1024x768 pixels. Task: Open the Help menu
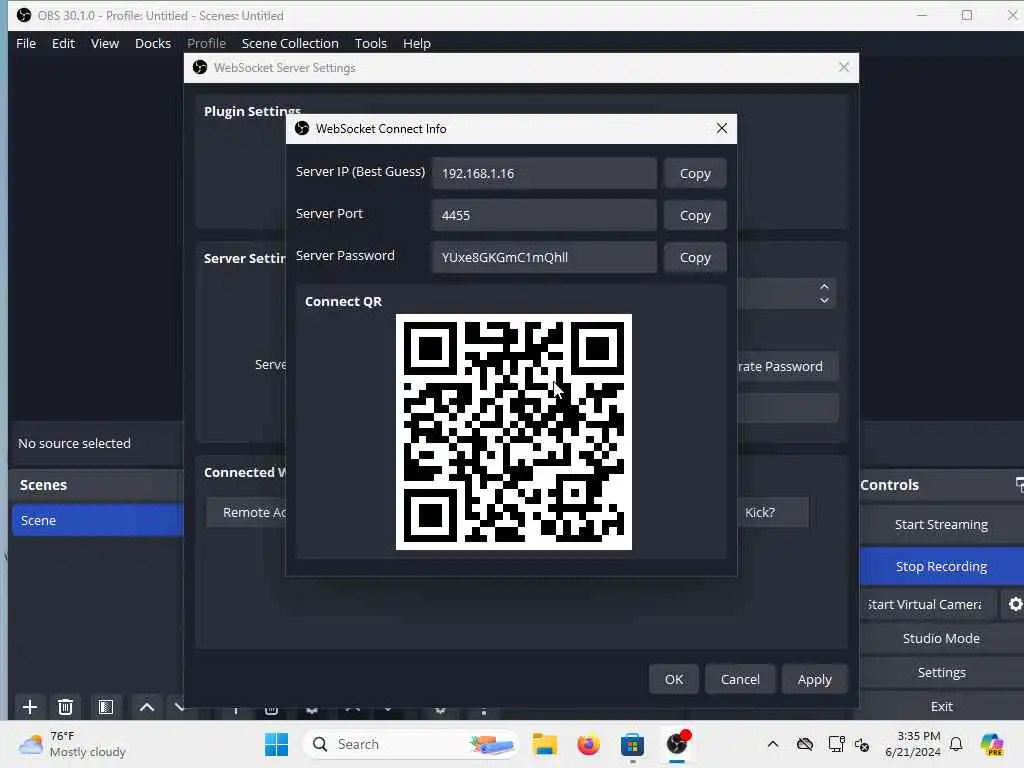click(417, 43)
